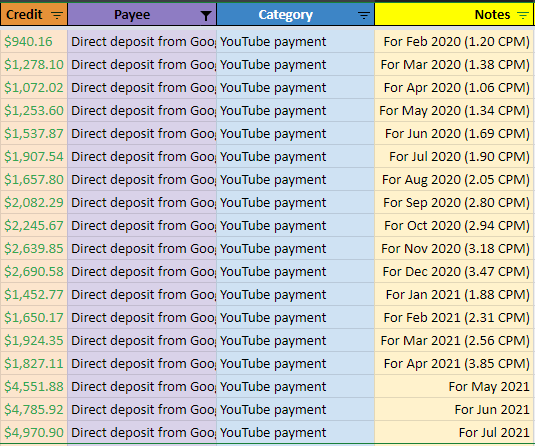Select the payee cell beside $1,452.77

[x=142, y=294]
